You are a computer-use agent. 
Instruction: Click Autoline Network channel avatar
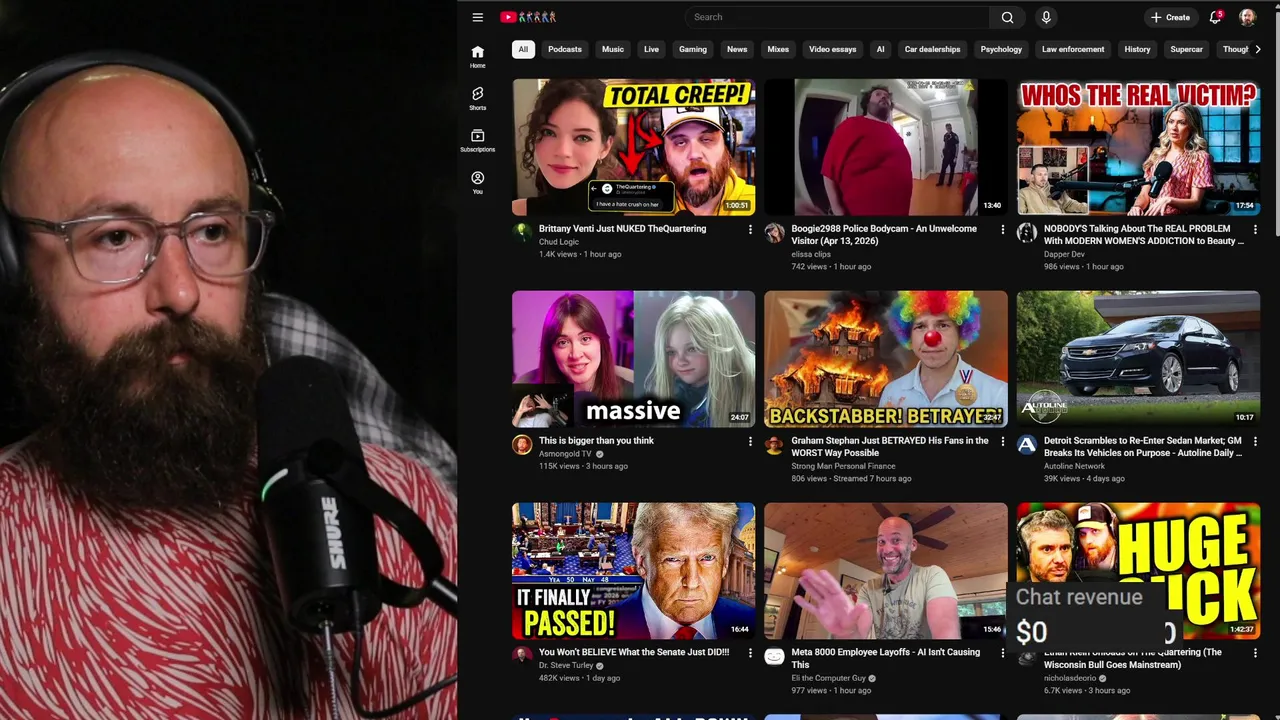1027,445
